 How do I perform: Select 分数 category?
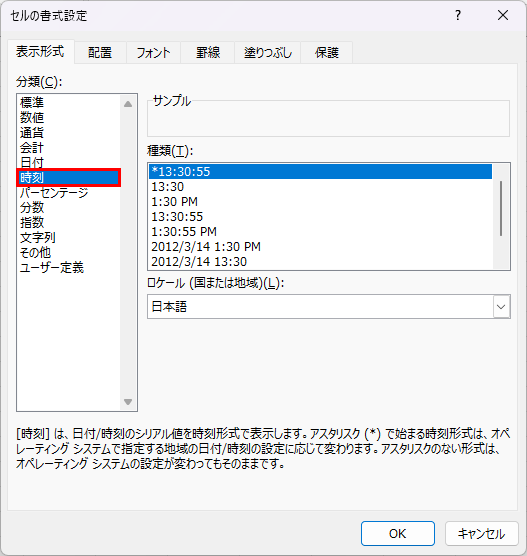point(69,207)
